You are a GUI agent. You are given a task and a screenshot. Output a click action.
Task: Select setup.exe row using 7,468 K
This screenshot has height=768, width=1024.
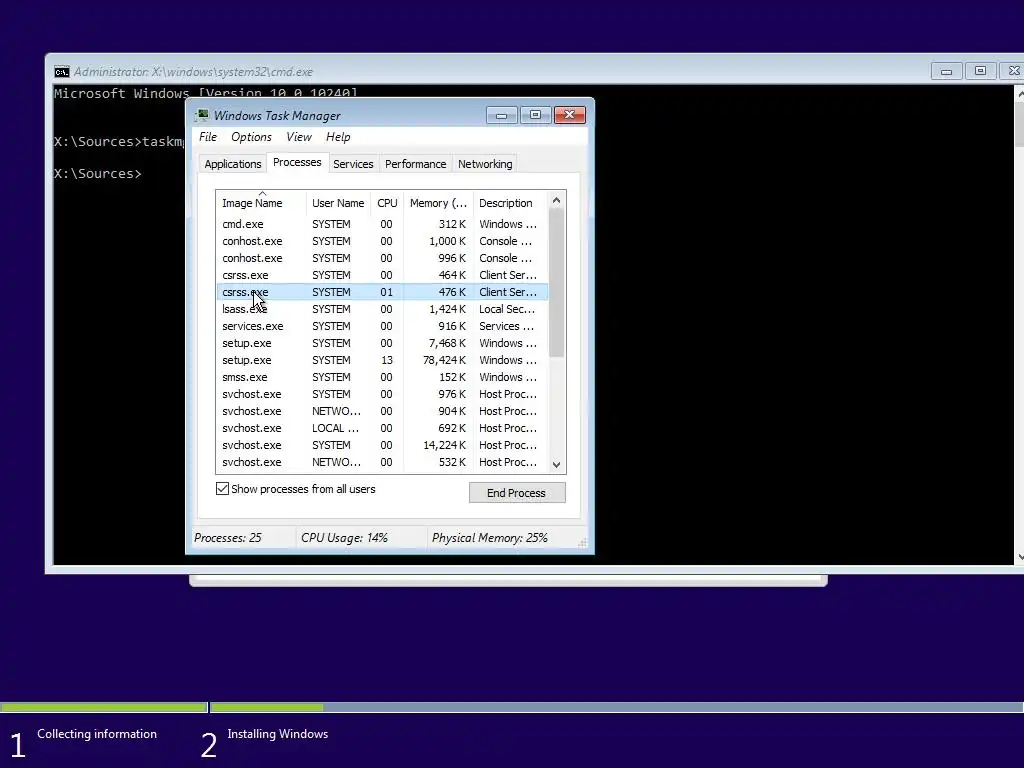point(382,343)
